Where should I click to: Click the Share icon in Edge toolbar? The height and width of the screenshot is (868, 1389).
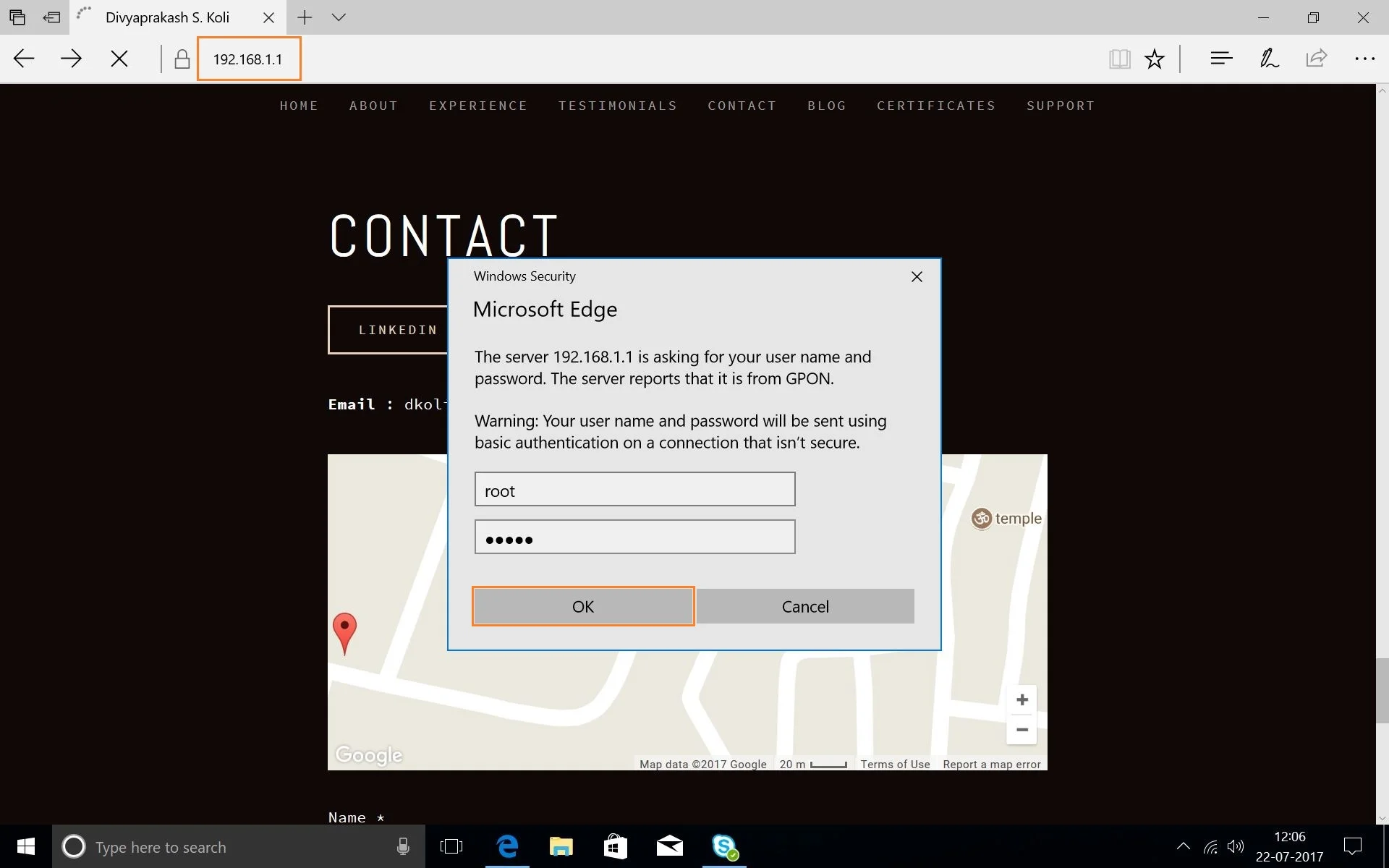tap(1317, 58)
